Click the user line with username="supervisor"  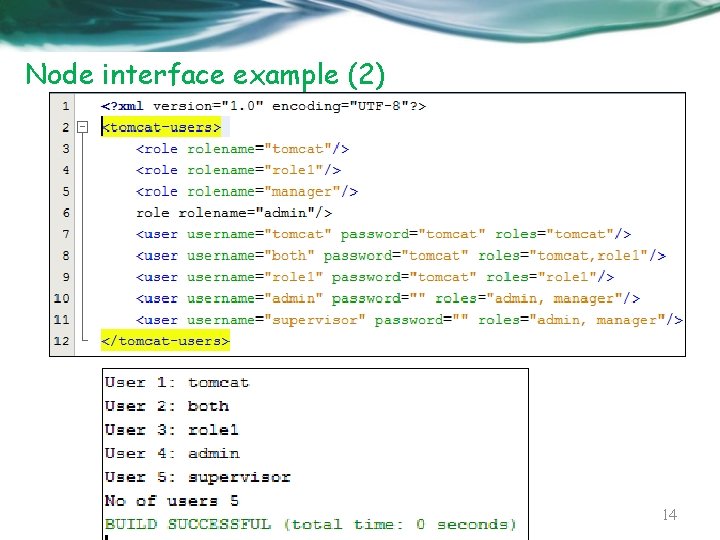pos(409,320)
